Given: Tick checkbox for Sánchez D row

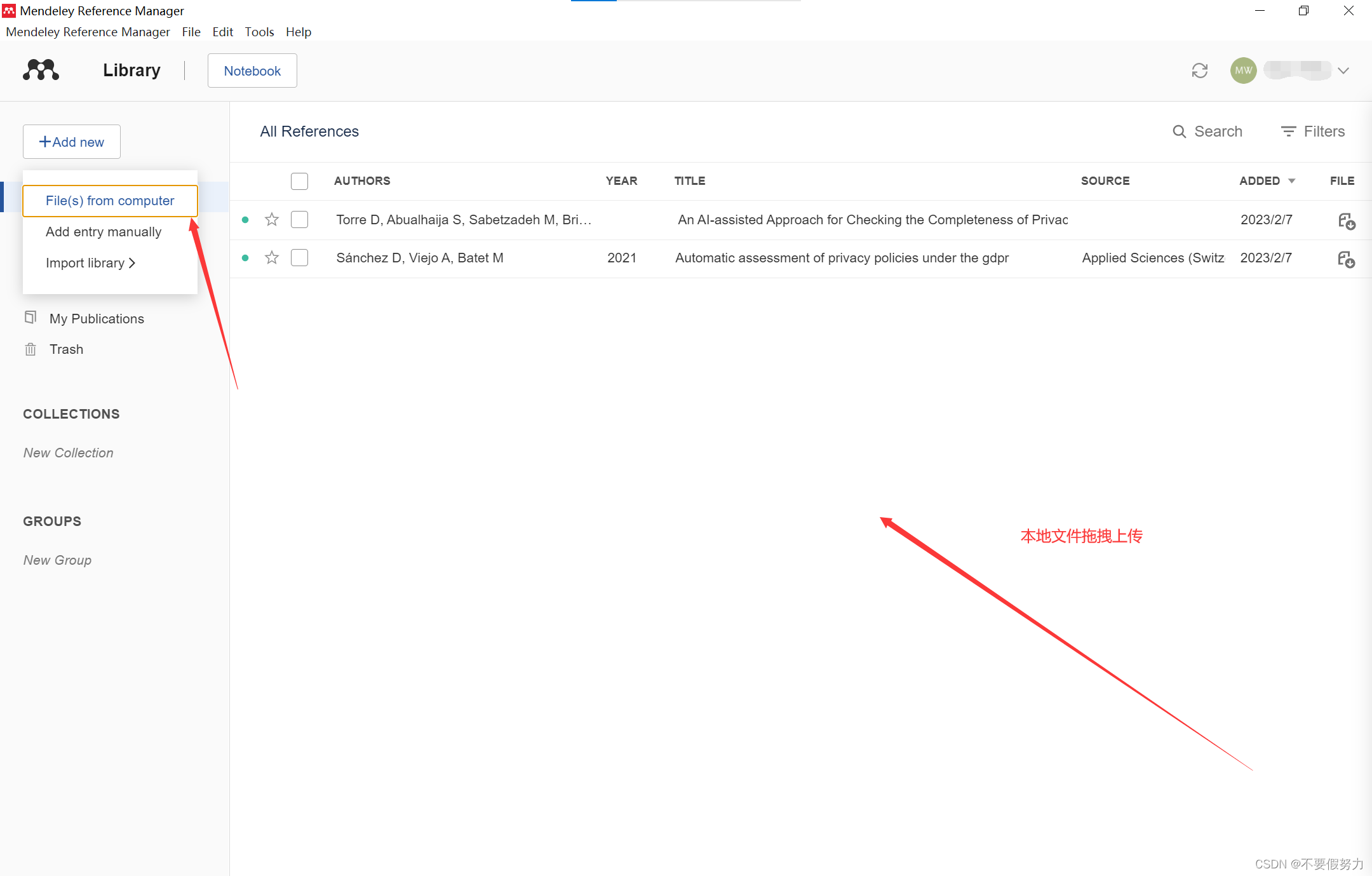Looking at the screenshot, I should point(299,258).
